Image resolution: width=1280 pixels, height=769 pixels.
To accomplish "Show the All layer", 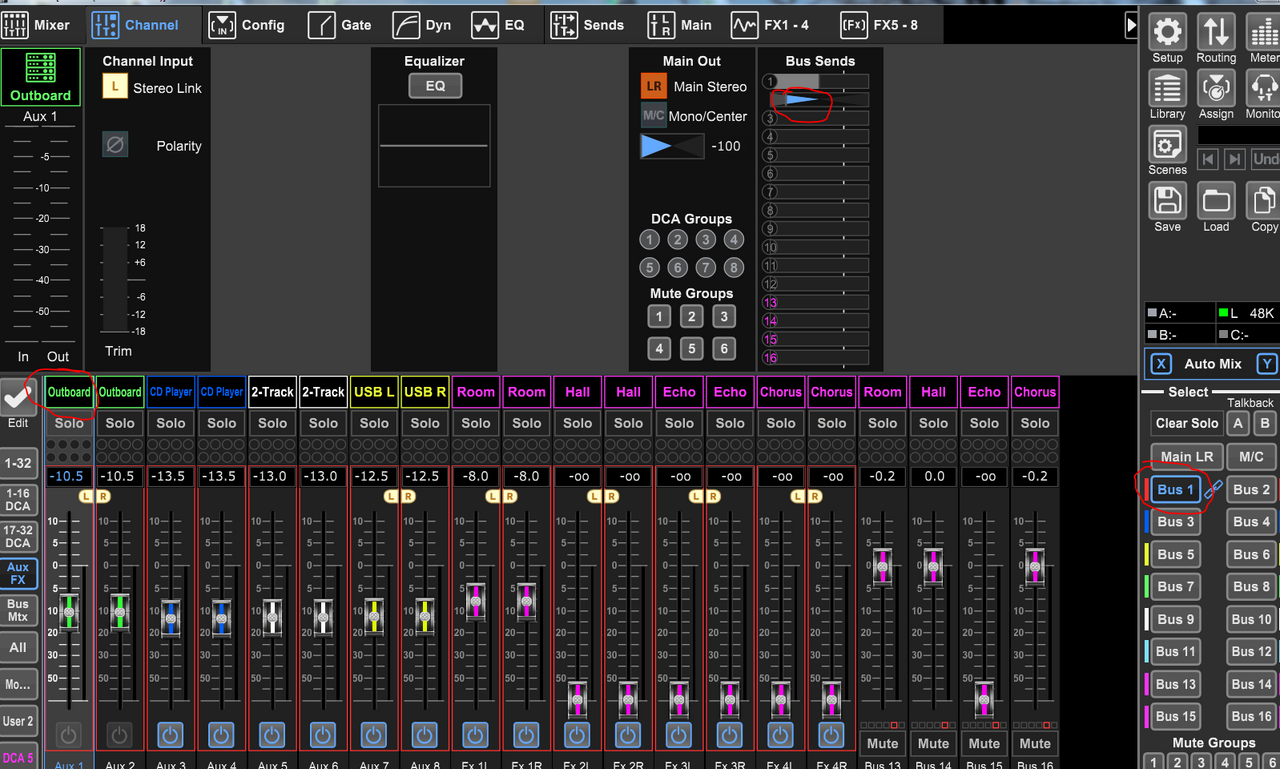I will pyautogui.click(x=18, y=648).
